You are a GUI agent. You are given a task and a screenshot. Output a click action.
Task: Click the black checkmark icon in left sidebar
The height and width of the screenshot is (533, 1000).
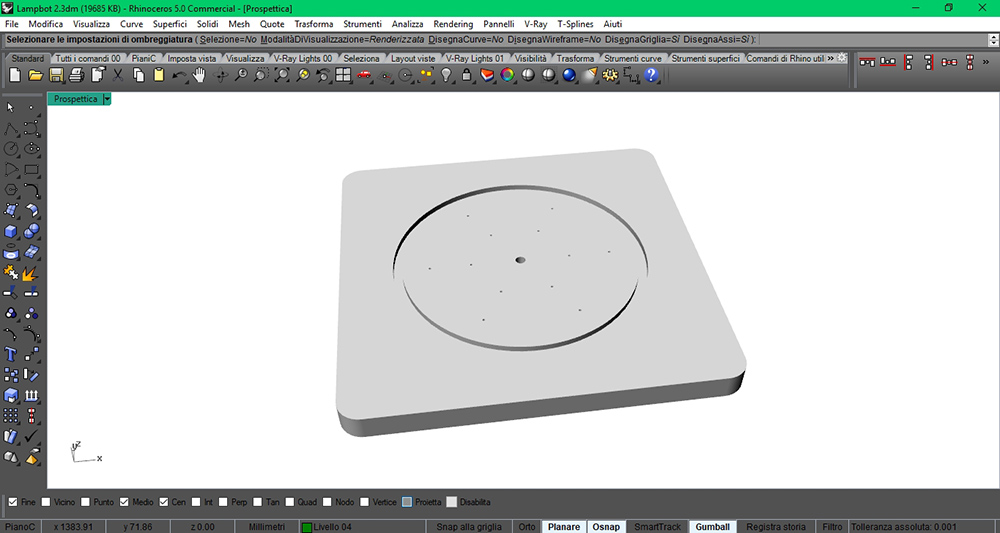click(x=32, y=437)
